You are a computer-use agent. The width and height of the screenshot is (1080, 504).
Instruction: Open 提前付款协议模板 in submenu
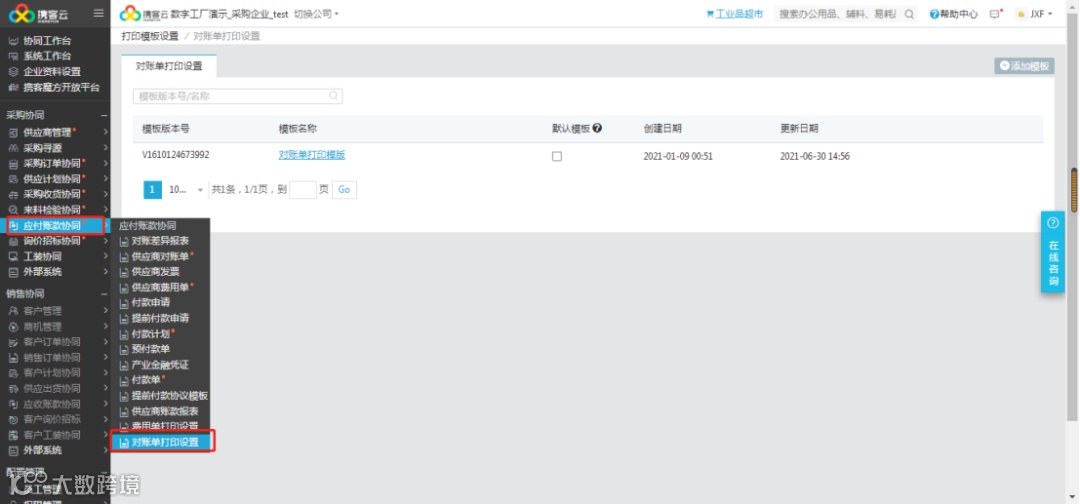point(169,396)
